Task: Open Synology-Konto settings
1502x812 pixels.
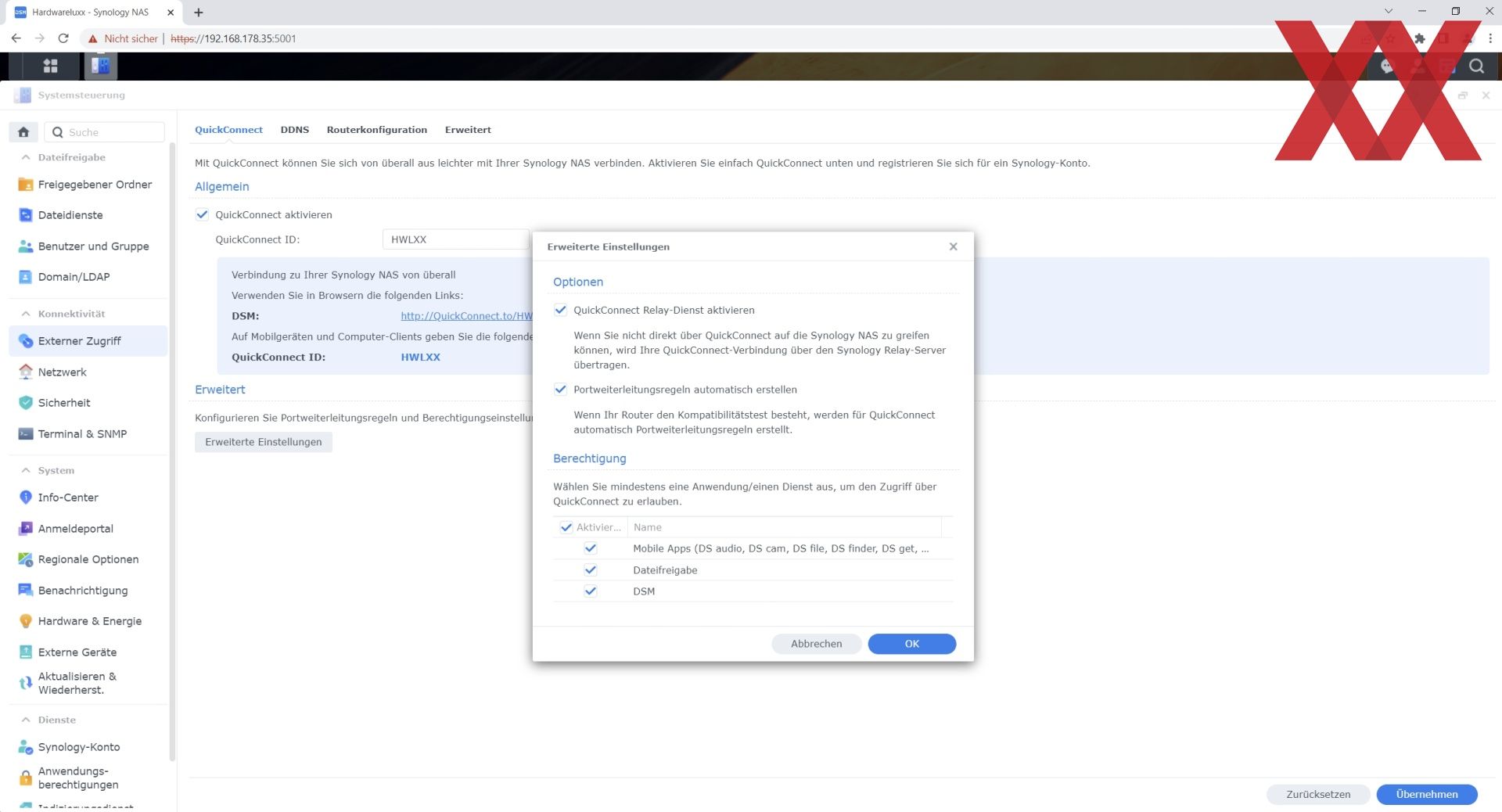Action: tap(88, 747)
